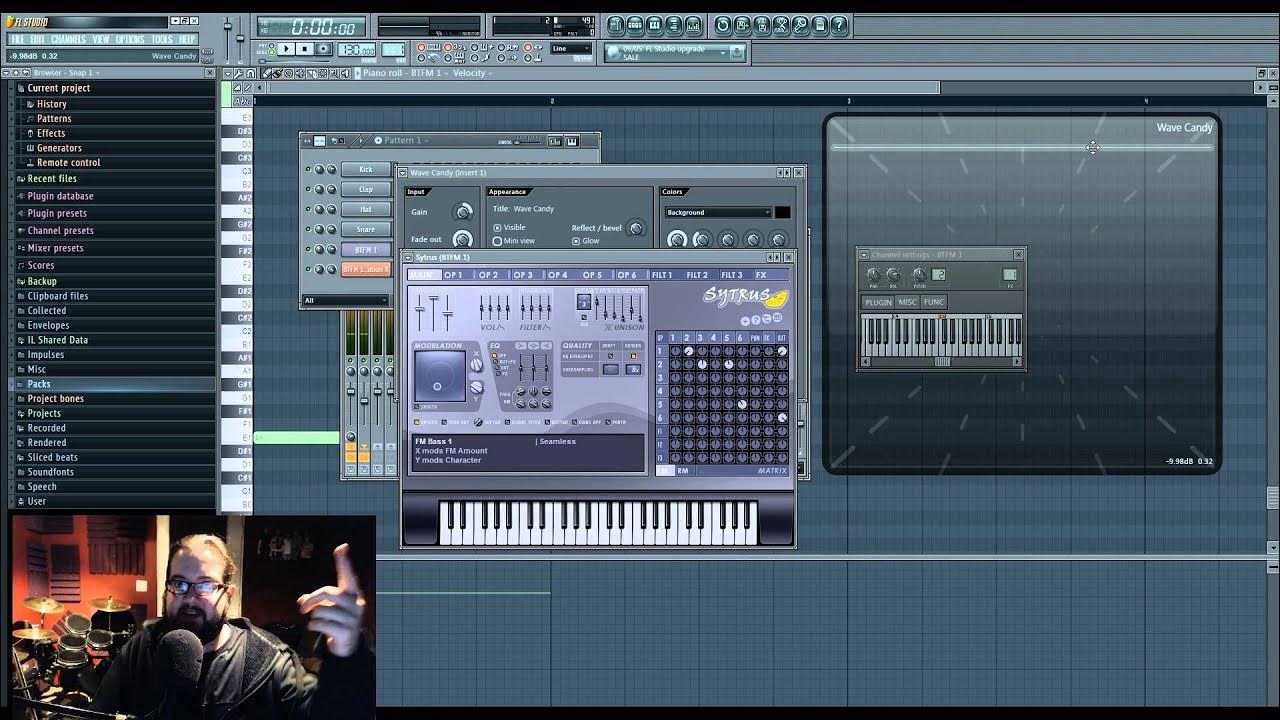Viewport: 1280px width, 720px height.
Task: Open MISC tab in Channel settings
Action: coord(907,302)
